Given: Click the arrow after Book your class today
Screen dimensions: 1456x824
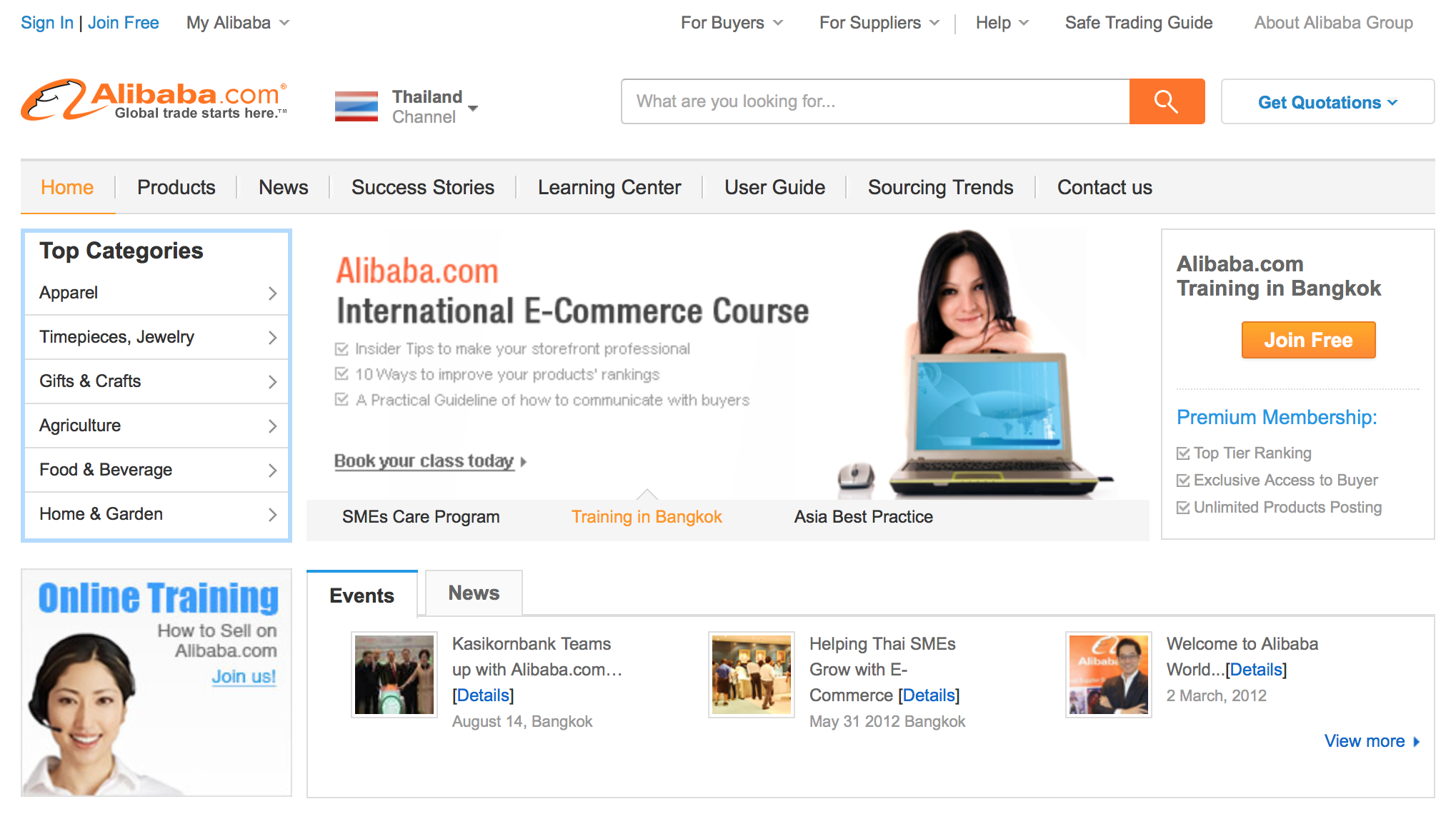Looking at the screenshot, I should (524, 462).
